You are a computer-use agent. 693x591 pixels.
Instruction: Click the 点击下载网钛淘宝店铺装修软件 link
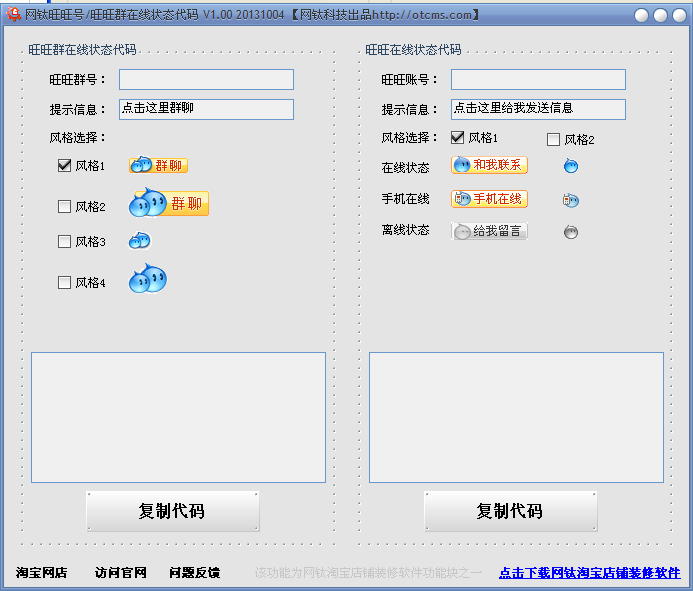click(590, 572)
